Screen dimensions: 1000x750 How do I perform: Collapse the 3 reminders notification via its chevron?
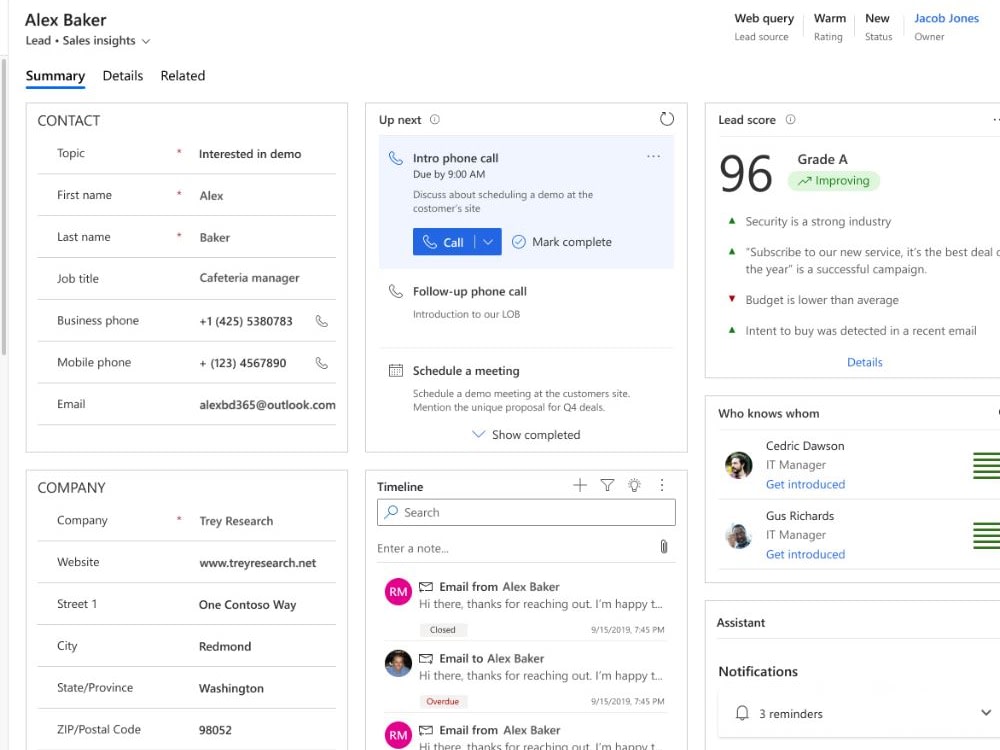(x=986, y=713)
